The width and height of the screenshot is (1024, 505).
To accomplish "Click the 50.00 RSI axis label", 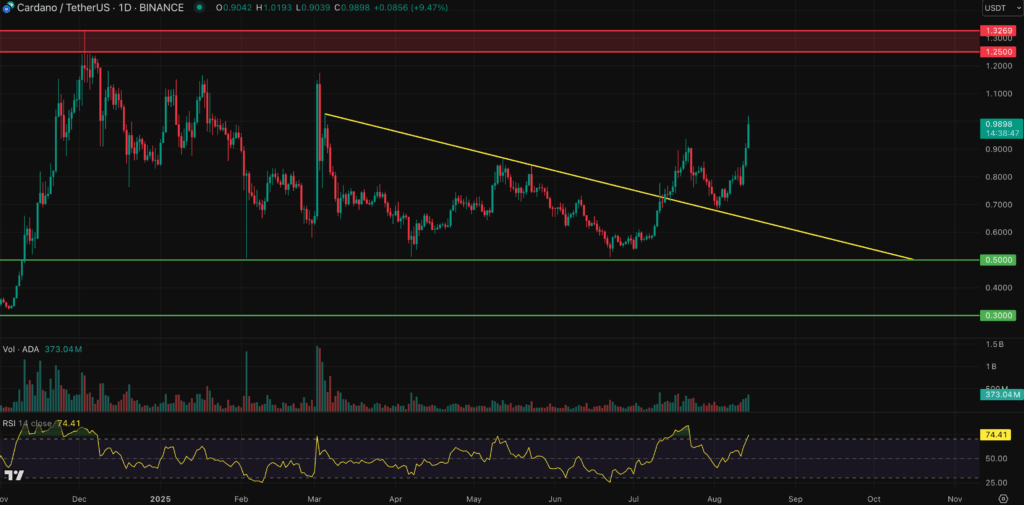I will point(995,459).
